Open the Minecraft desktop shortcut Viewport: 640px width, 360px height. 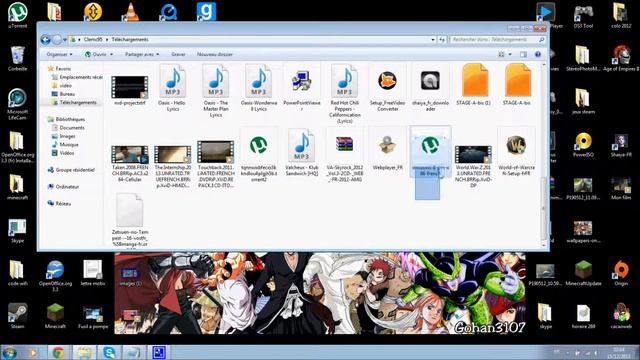55,316
